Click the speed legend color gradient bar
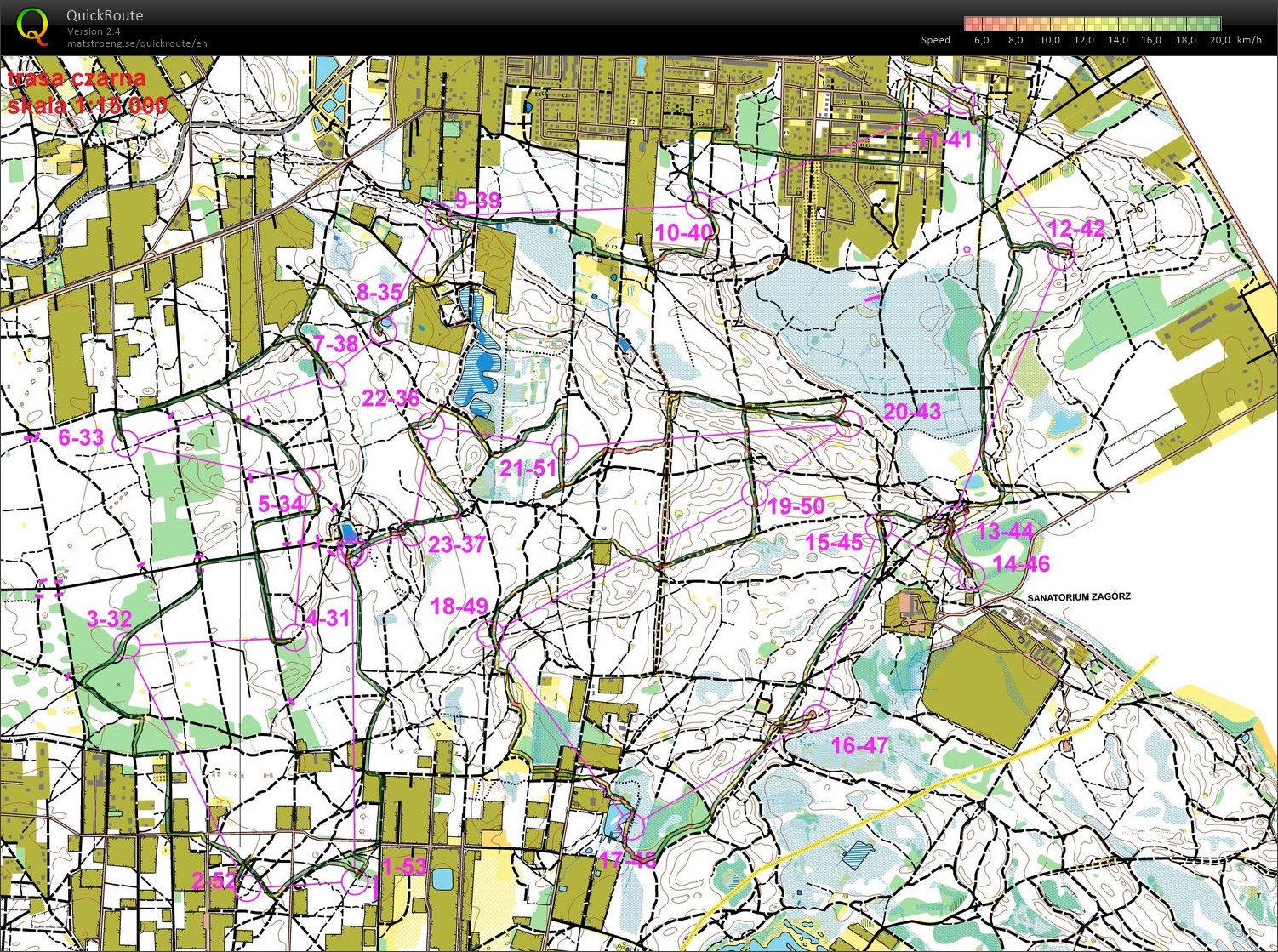 point(1092,23)
